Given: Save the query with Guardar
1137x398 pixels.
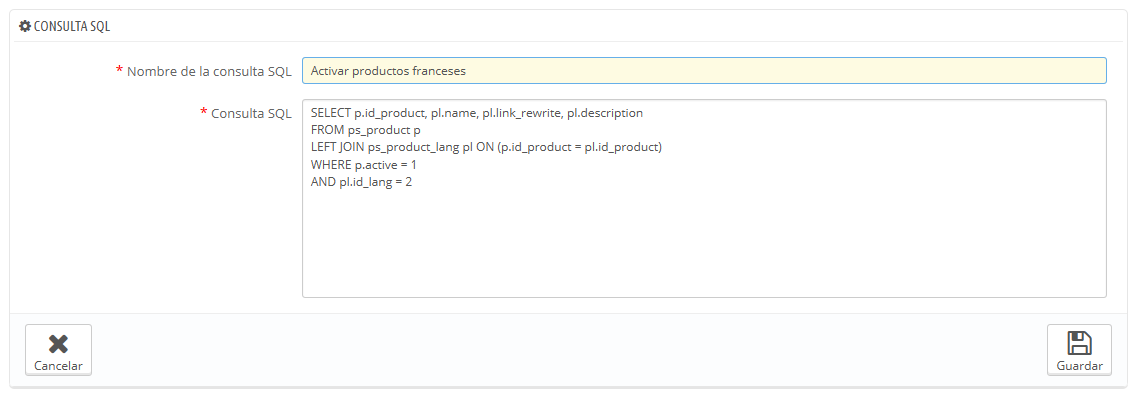Looking at the screenshot, I should click(x=1079, y=349).
